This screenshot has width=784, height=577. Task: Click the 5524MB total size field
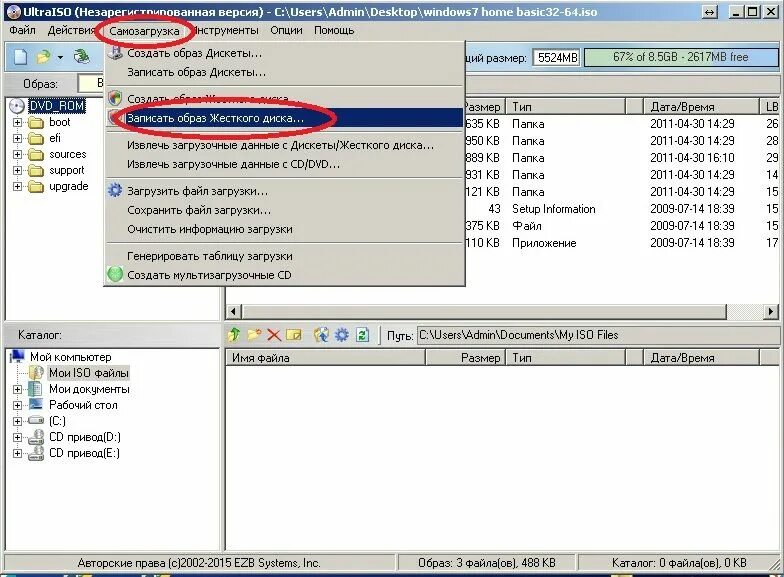coord(556,58)
